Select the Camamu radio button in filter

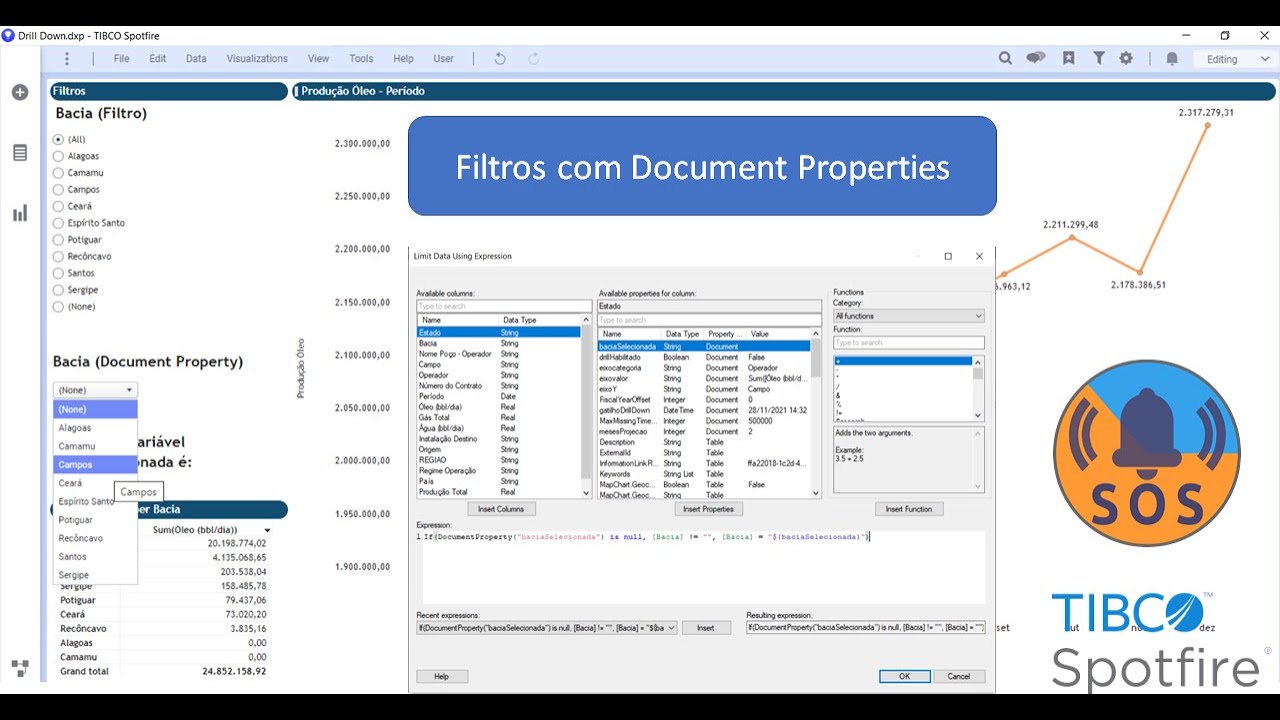(x=58, y=173)
